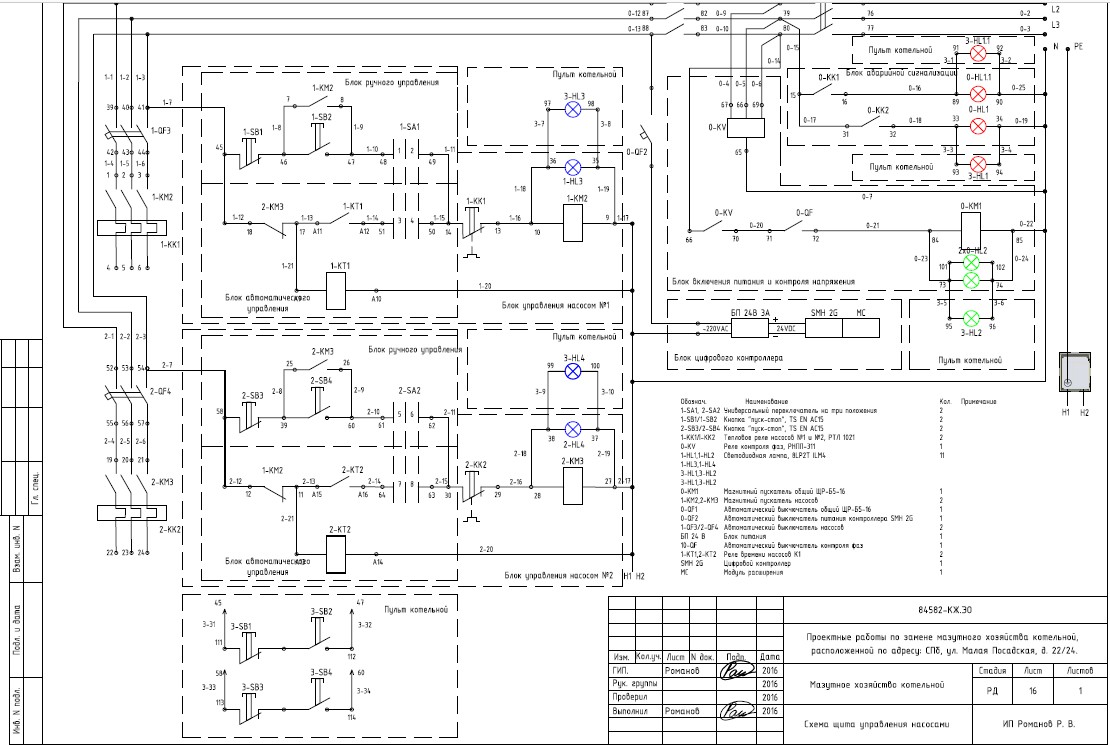Click 'Проверил' row label in title block

click(x=630, y=698)
